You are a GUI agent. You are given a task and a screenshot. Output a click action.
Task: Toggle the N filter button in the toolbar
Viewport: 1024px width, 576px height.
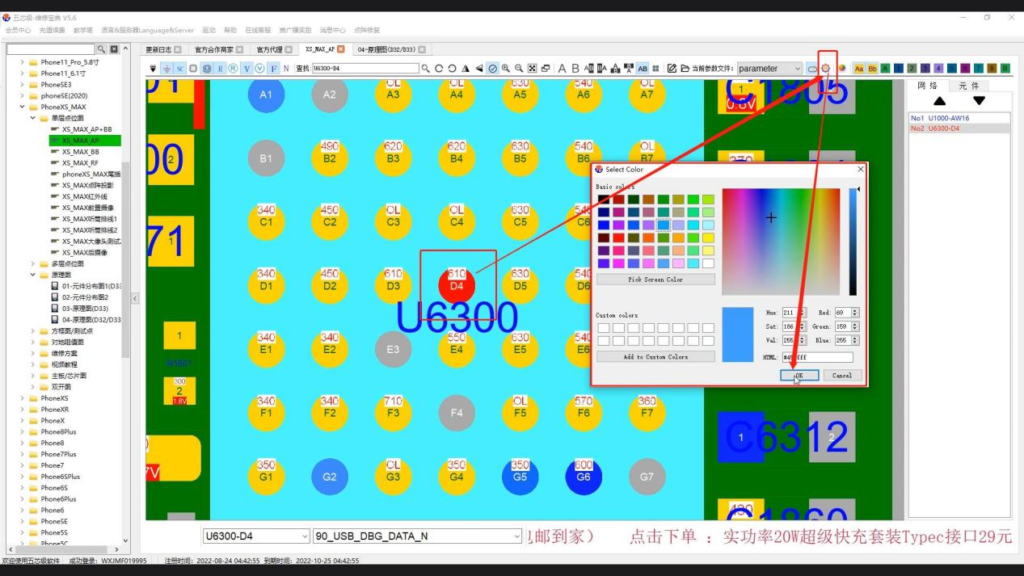[286, 68]
